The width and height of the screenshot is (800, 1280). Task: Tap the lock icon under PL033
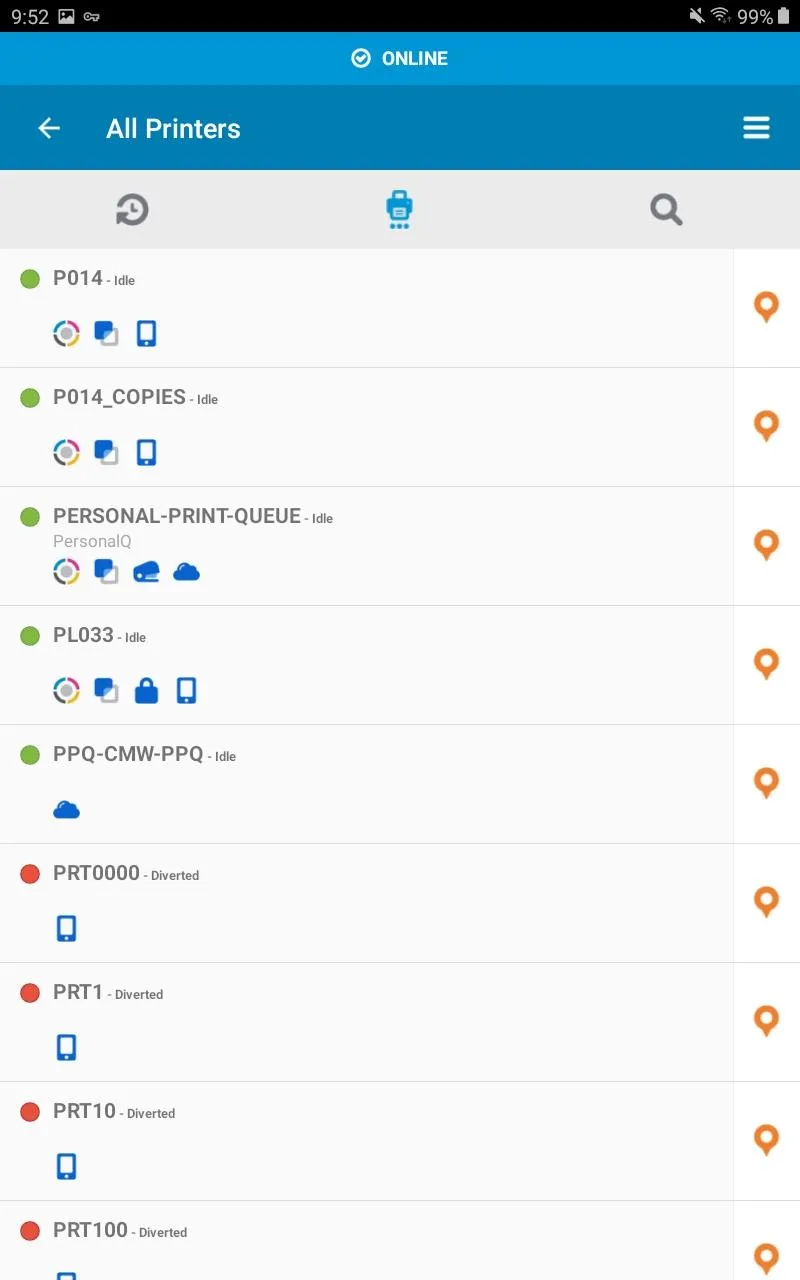coord(146,690)
